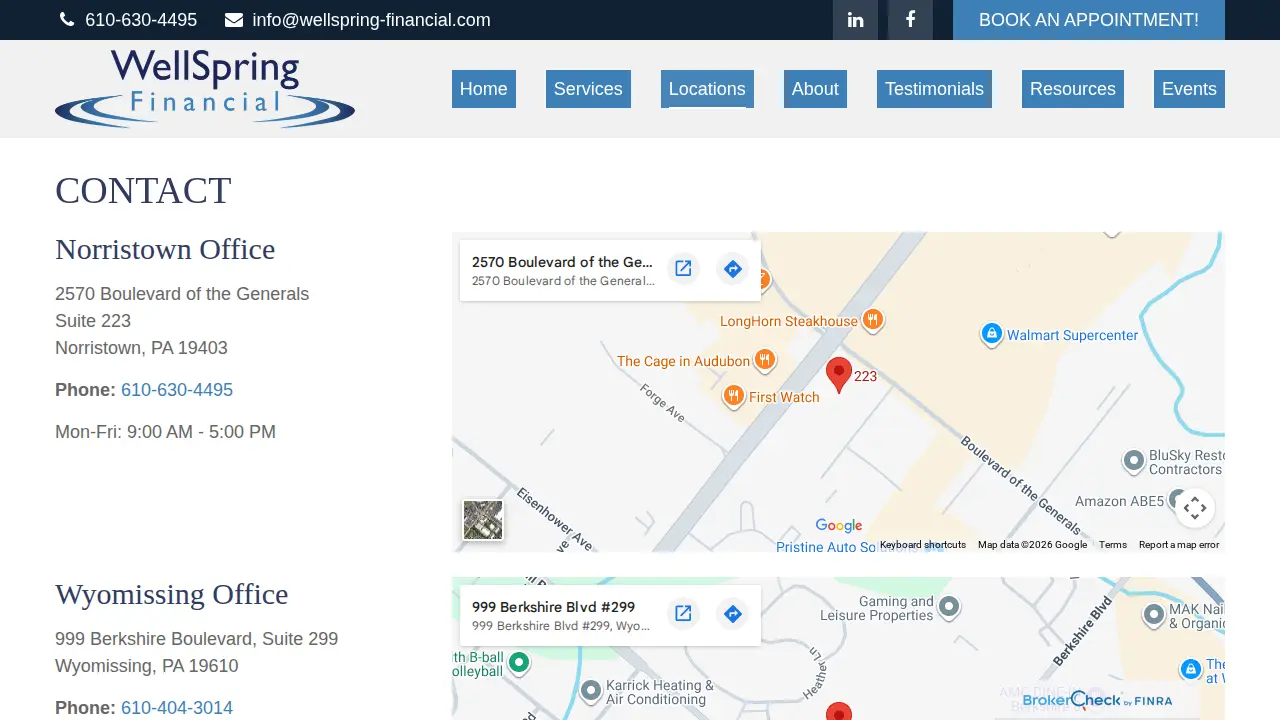Select the Walmart Supercenter map marker

click(x=991, y=334)
